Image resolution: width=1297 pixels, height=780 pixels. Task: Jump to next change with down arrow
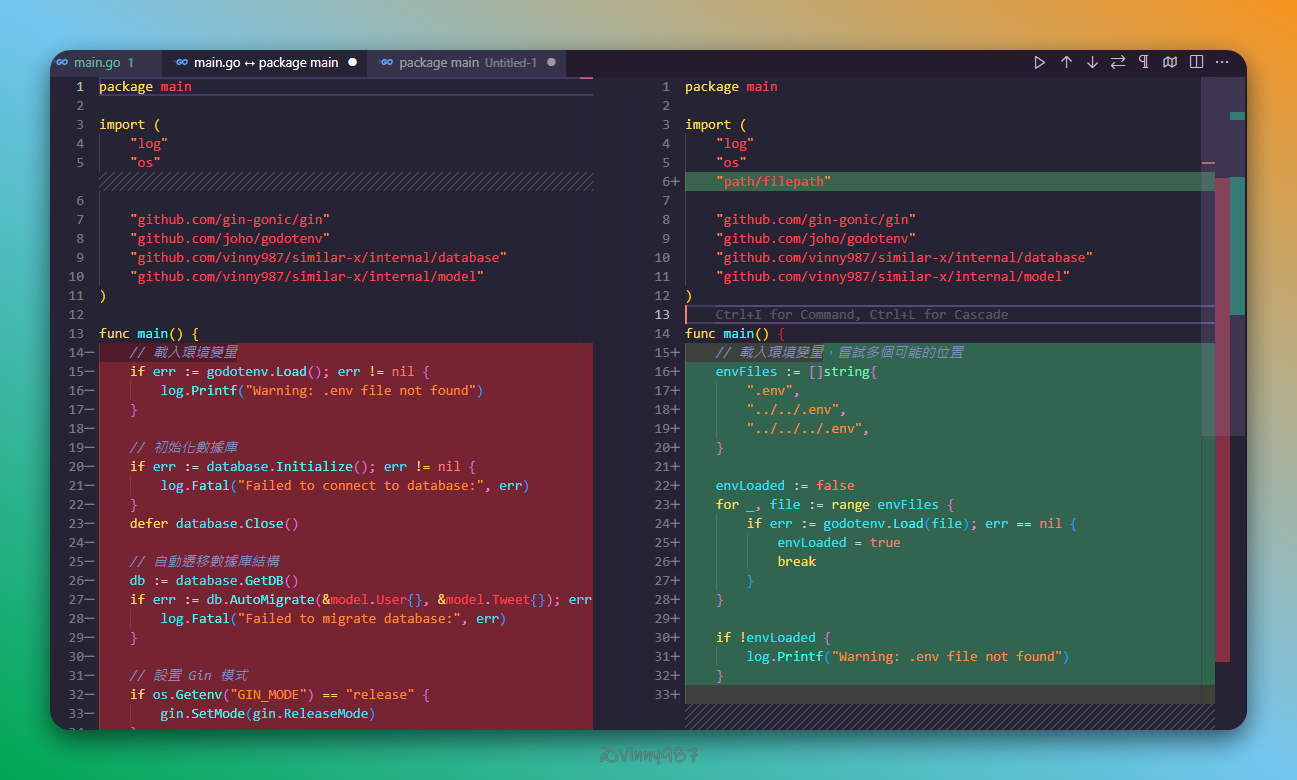click(1092, 62)
